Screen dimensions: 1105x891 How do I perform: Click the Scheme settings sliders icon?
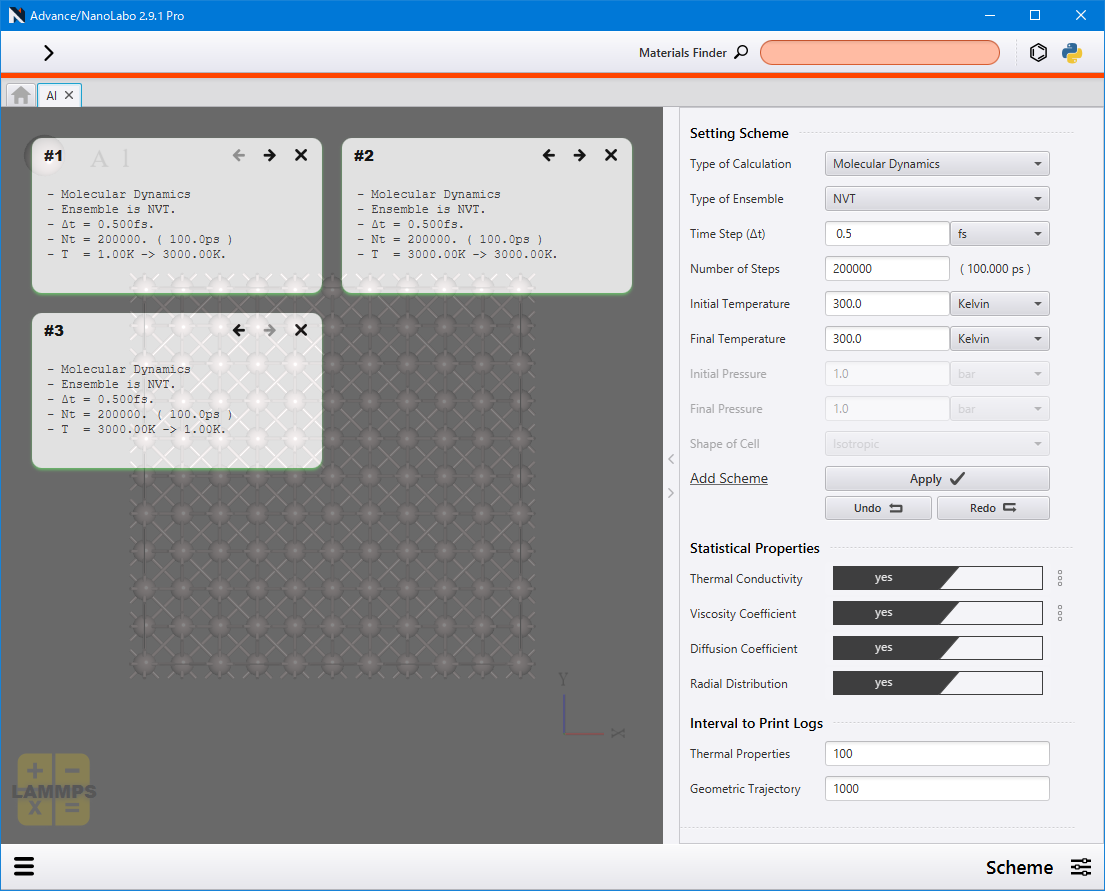(x=1081, y=867)
